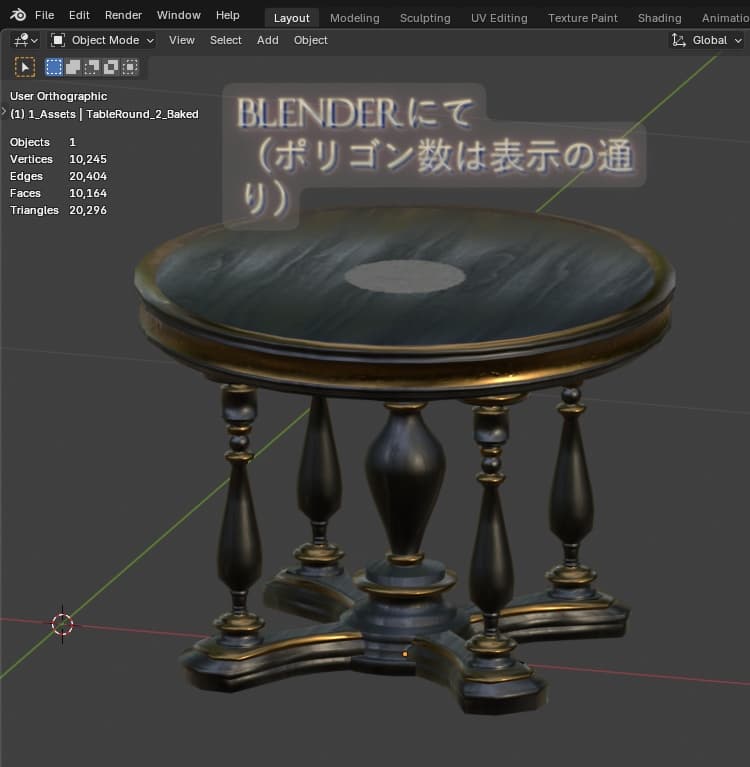
Task: Open the Global transform orientation dropdown
Action: (707, 40)
